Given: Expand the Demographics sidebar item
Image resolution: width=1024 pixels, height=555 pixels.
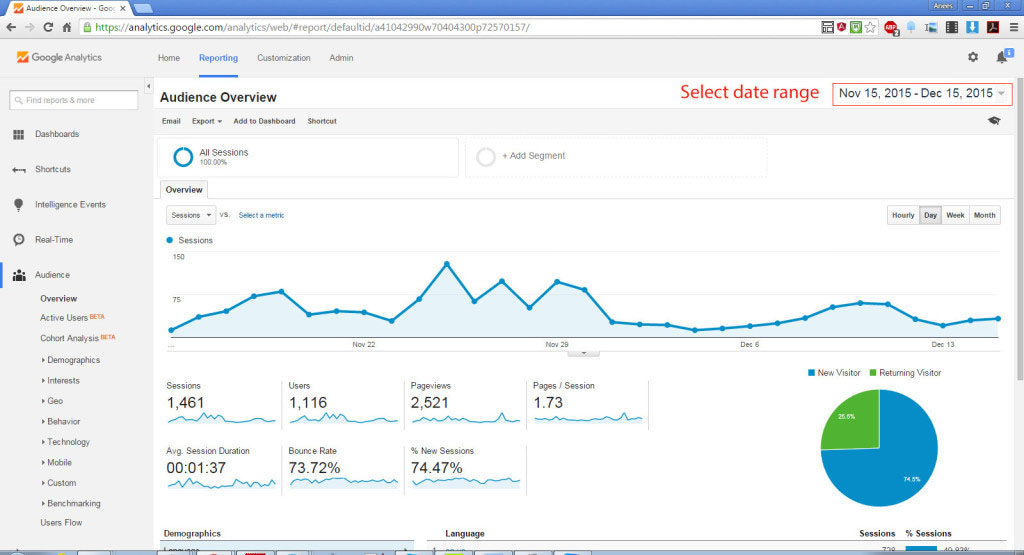Looking at the screenshot, I should 73,360.
